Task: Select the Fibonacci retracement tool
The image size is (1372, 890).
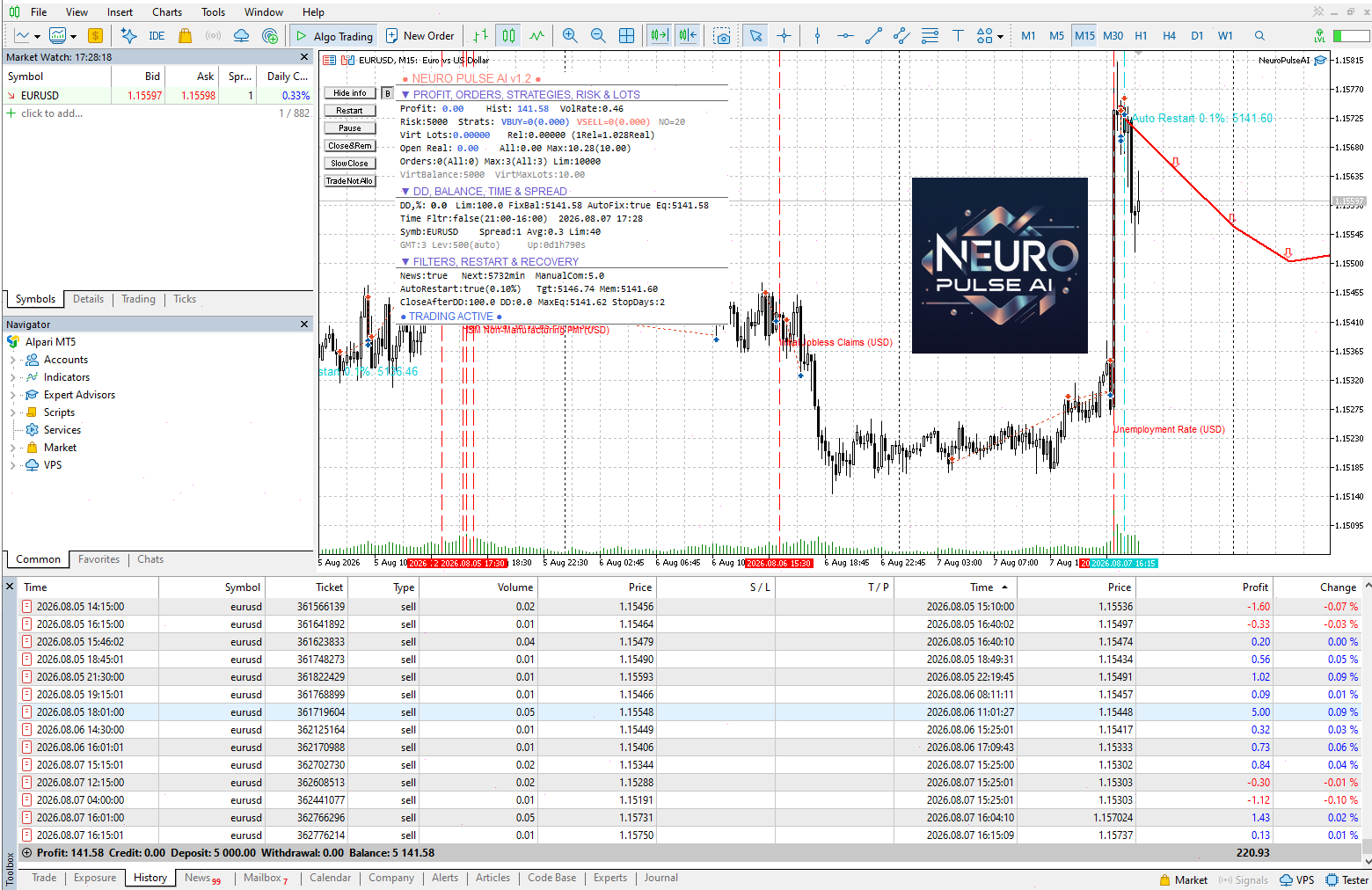Action: [930, 36]
